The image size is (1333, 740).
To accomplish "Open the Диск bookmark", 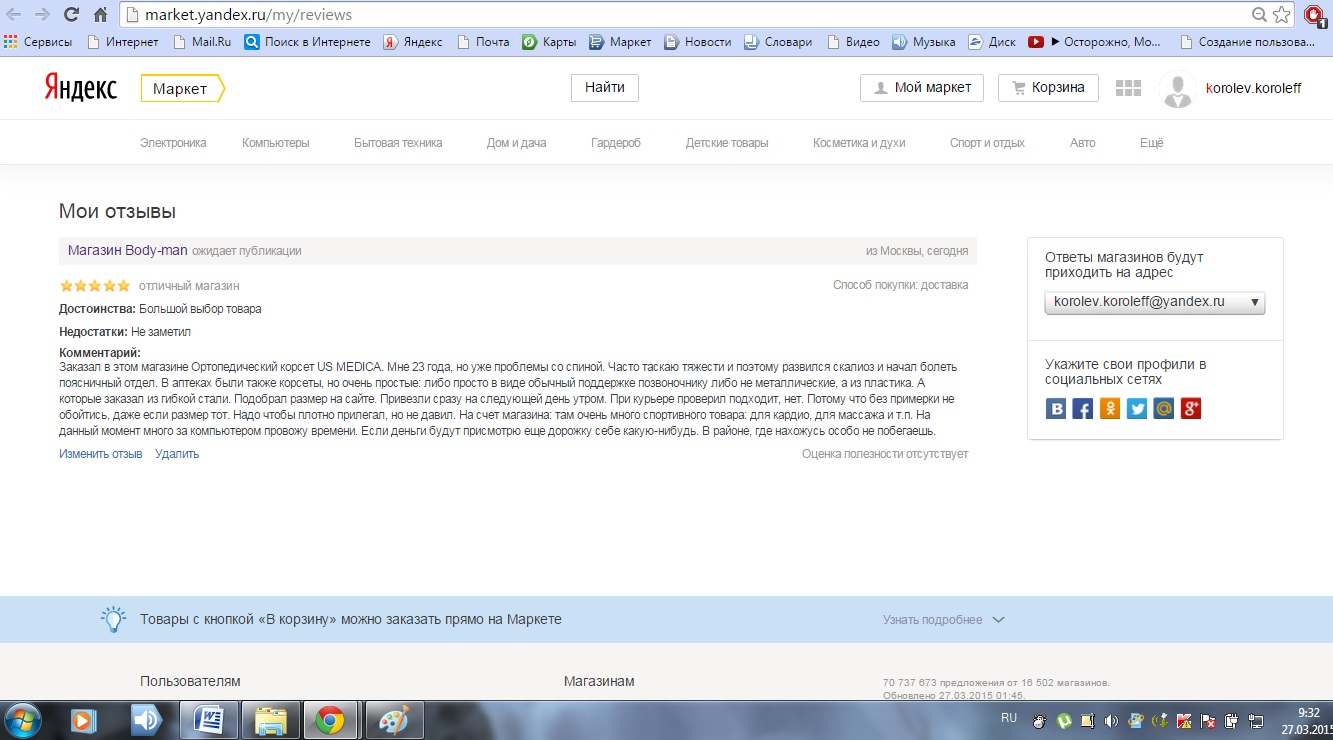I will pyautogui.click(x=991, y=42).
